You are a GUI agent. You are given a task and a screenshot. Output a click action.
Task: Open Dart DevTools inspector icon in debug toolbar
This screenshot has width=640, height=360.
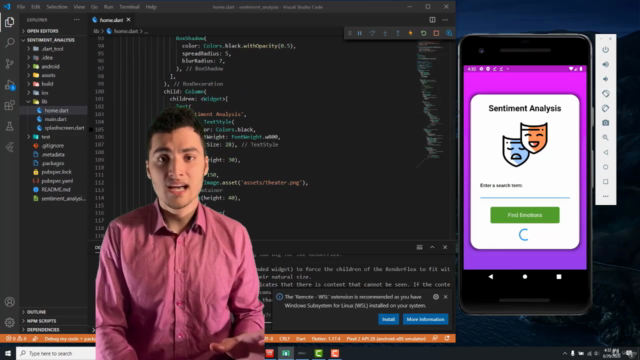[x=449, y=33]
